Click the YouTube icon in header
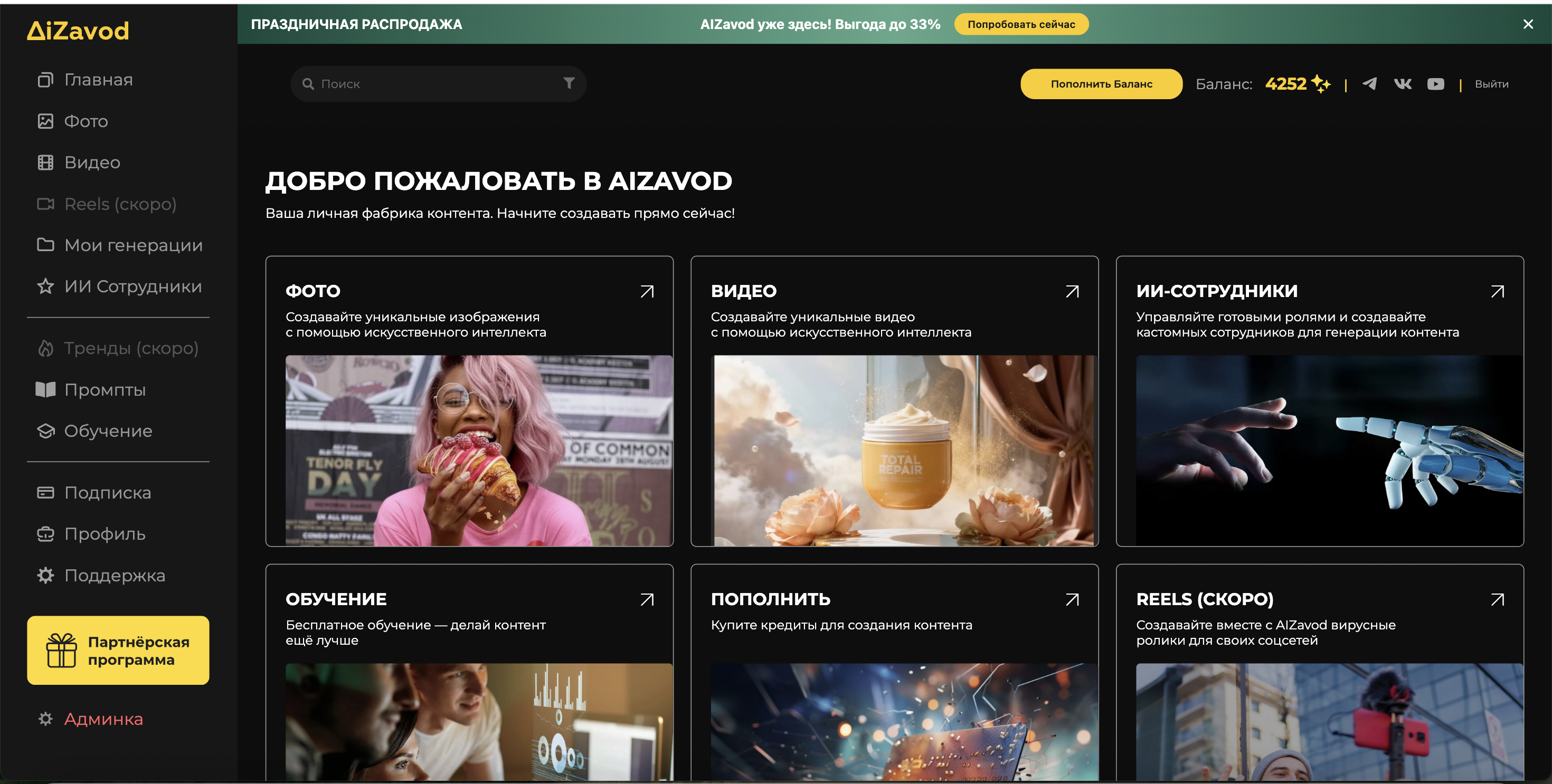The width and height of the screenshot is (1552, 784). click(x=1435, y=84)
